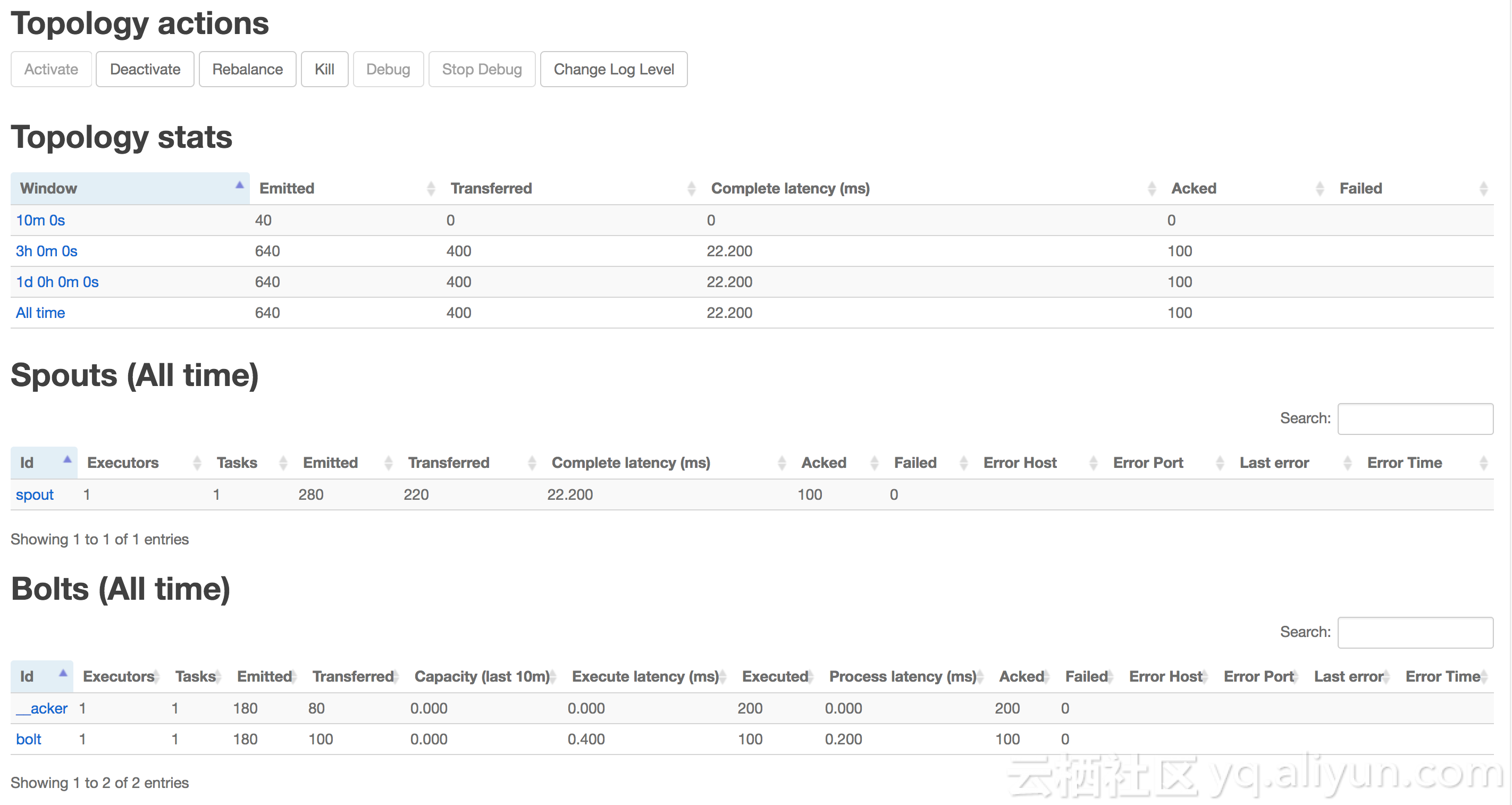
Task: Sort Topology stats by Emitted column
Action: [x=287, y=188]
